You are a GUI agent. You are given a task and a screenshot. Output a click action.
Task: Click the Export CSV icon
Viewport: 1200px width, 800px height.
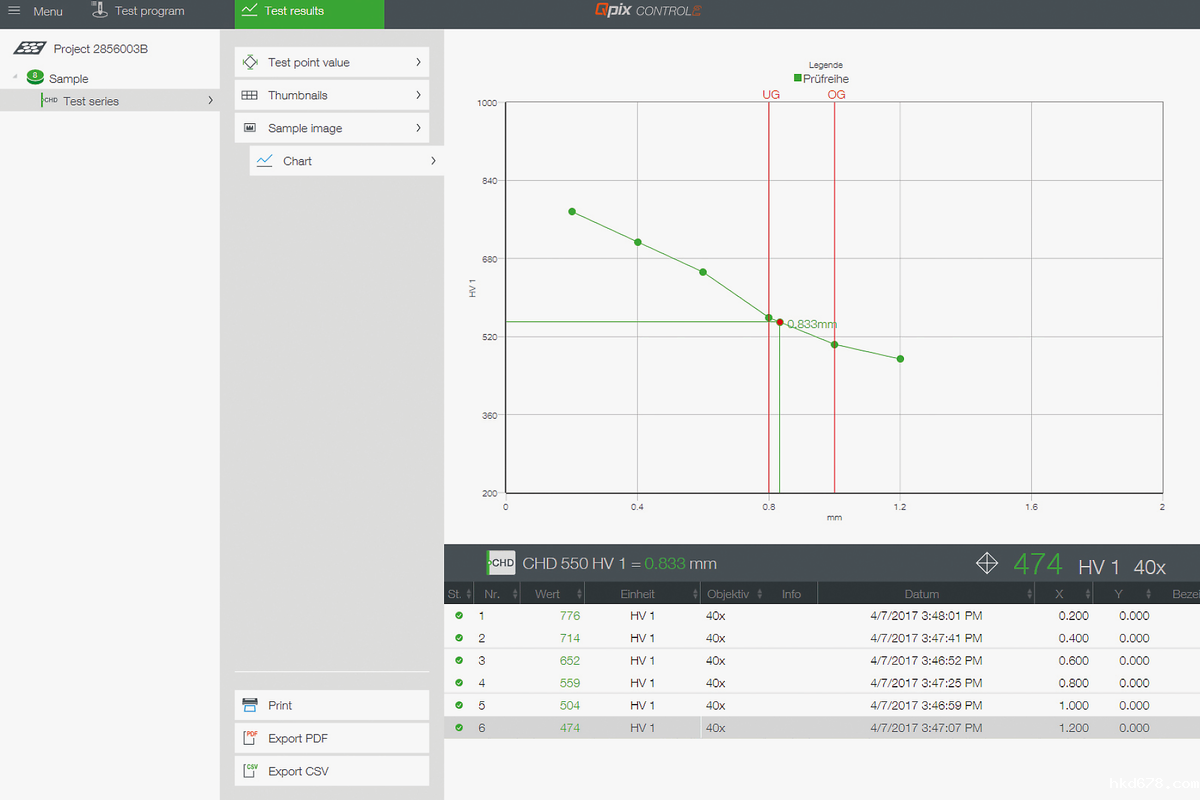tap(250, 771)
